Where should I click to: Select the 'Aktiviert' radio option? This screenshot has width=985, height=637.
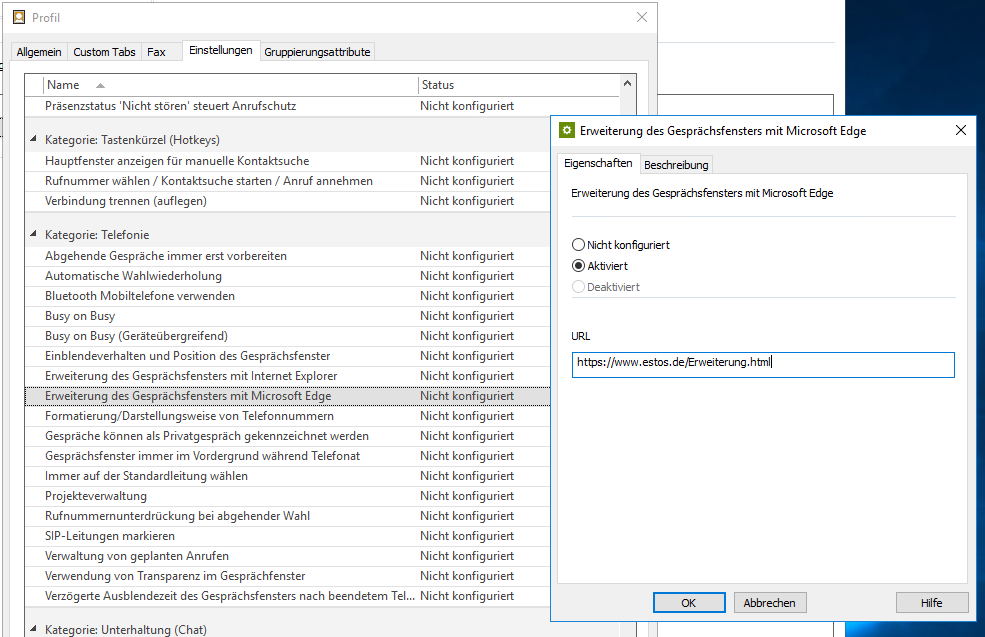579,266
